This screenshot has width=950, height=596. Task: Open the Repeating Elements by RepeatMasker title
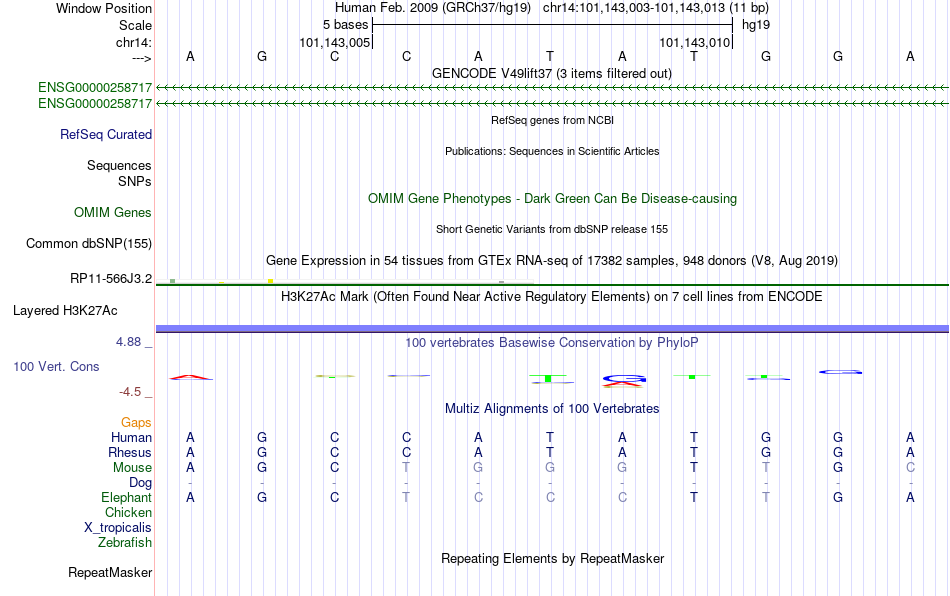553,558
